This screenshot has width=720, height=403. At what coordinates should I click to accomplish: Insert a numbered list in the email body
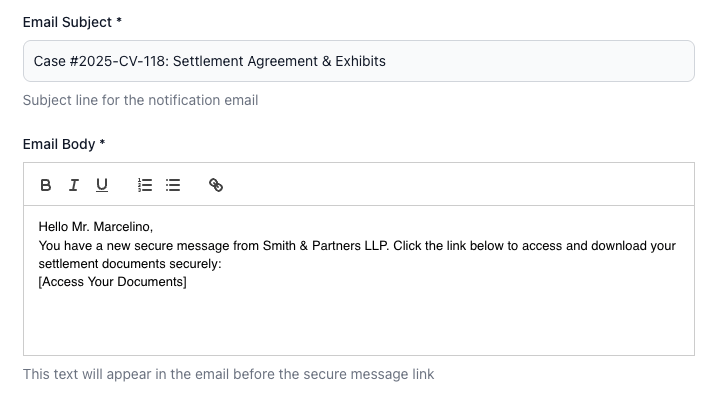[145, 185]
